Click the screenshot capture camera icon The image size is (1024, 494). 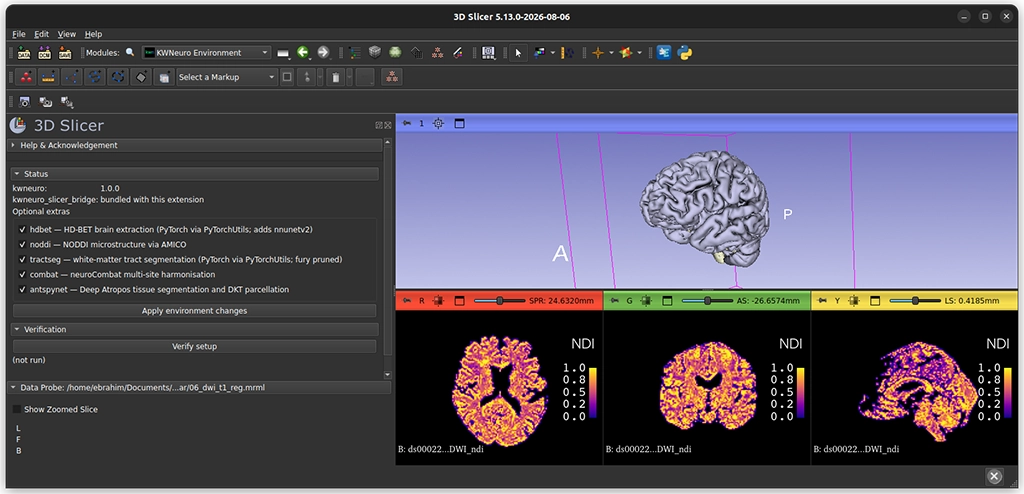pos(25,102)
